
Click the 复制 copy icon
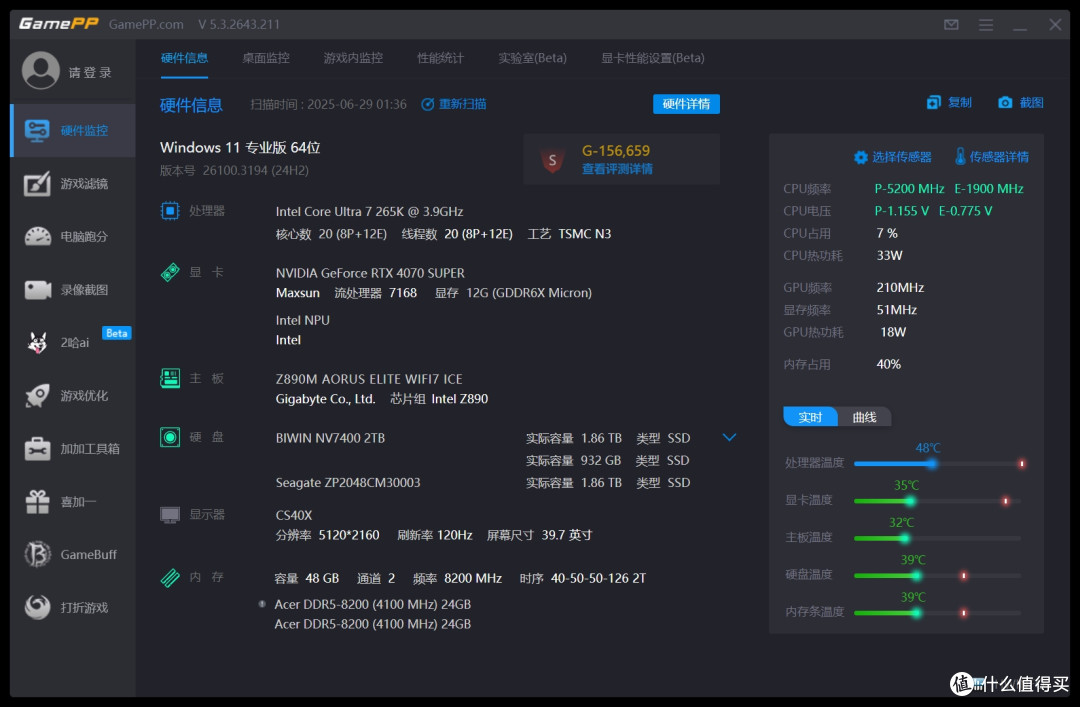point(933,103)
